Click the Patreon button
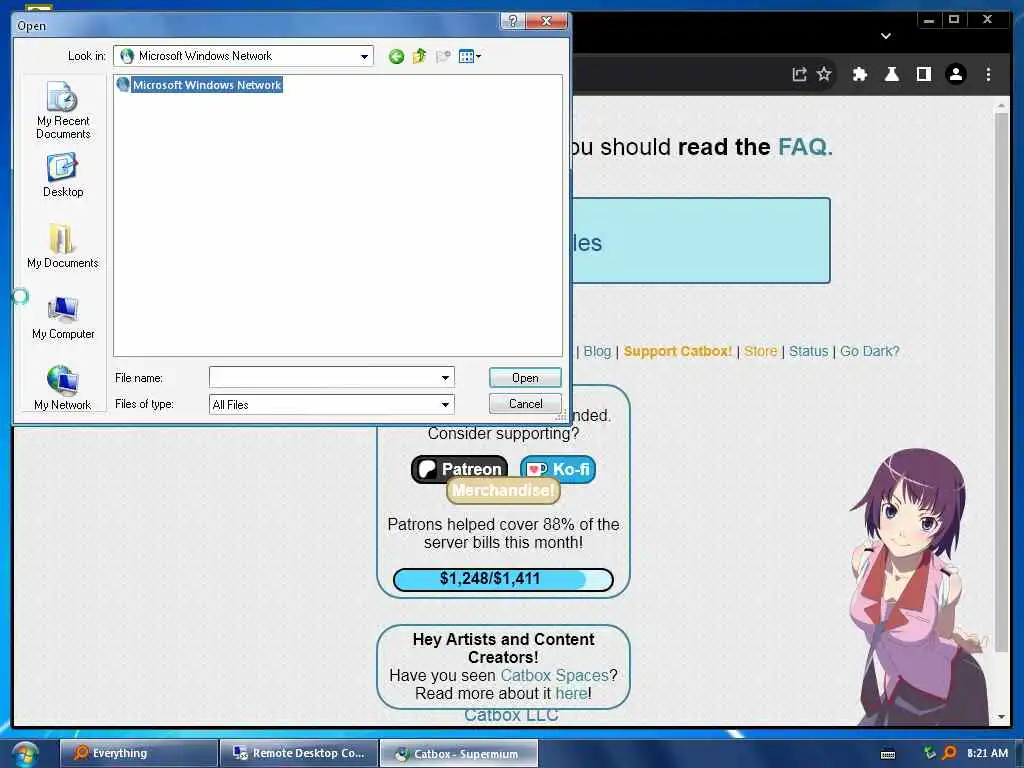The image size is (1024, 768). point(459,469)
